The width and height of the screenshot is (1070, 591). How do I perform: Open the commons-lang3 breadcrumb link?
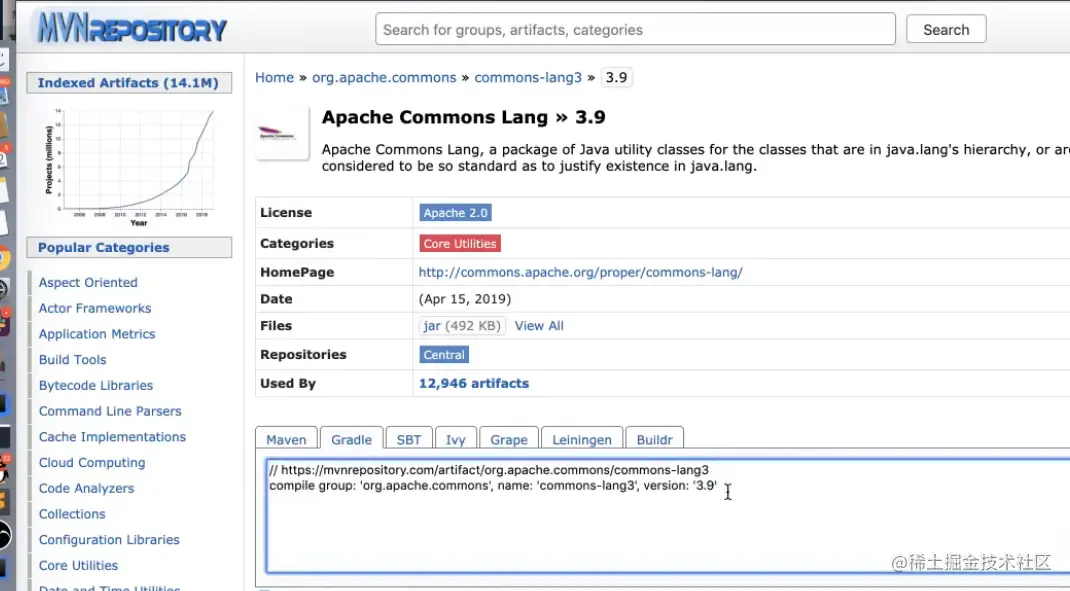click(529, 78)
